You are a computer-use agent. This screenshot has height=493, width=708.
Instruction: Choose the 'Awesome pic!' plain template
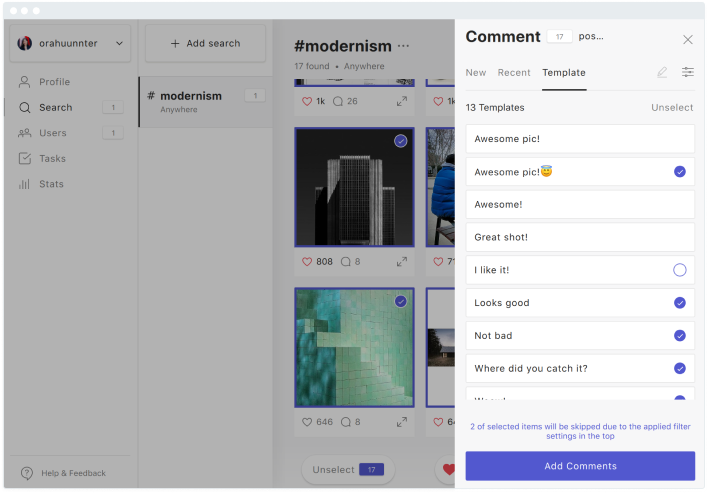[x=580, y=139]
